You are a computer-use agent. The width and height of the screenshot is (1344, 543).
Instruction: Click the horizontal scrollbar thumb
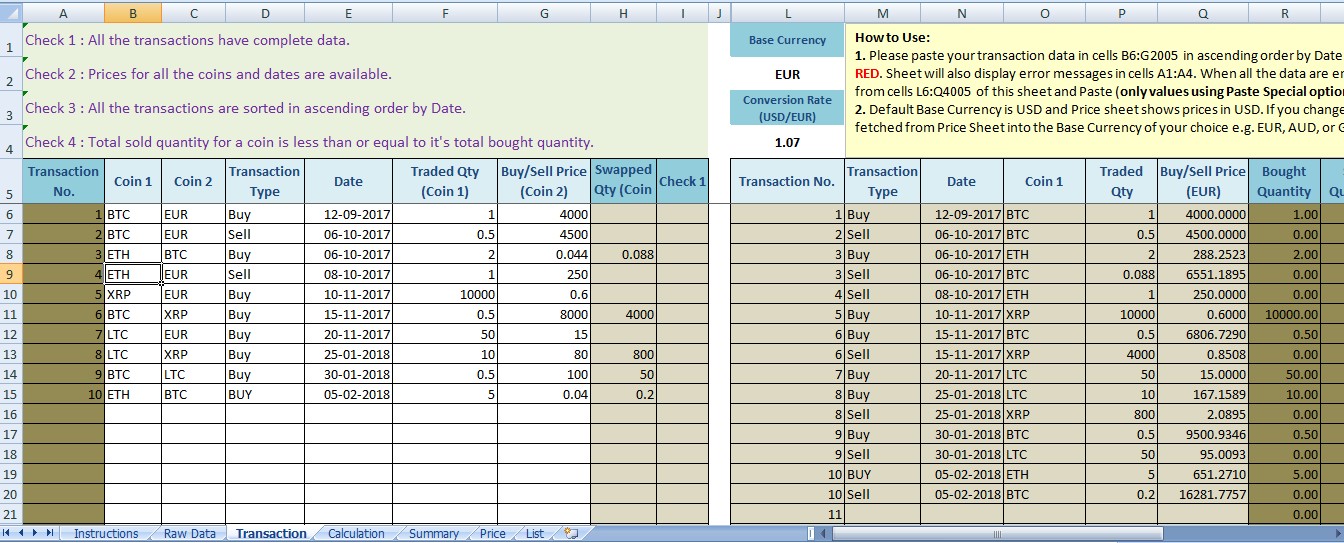(996, 534)
